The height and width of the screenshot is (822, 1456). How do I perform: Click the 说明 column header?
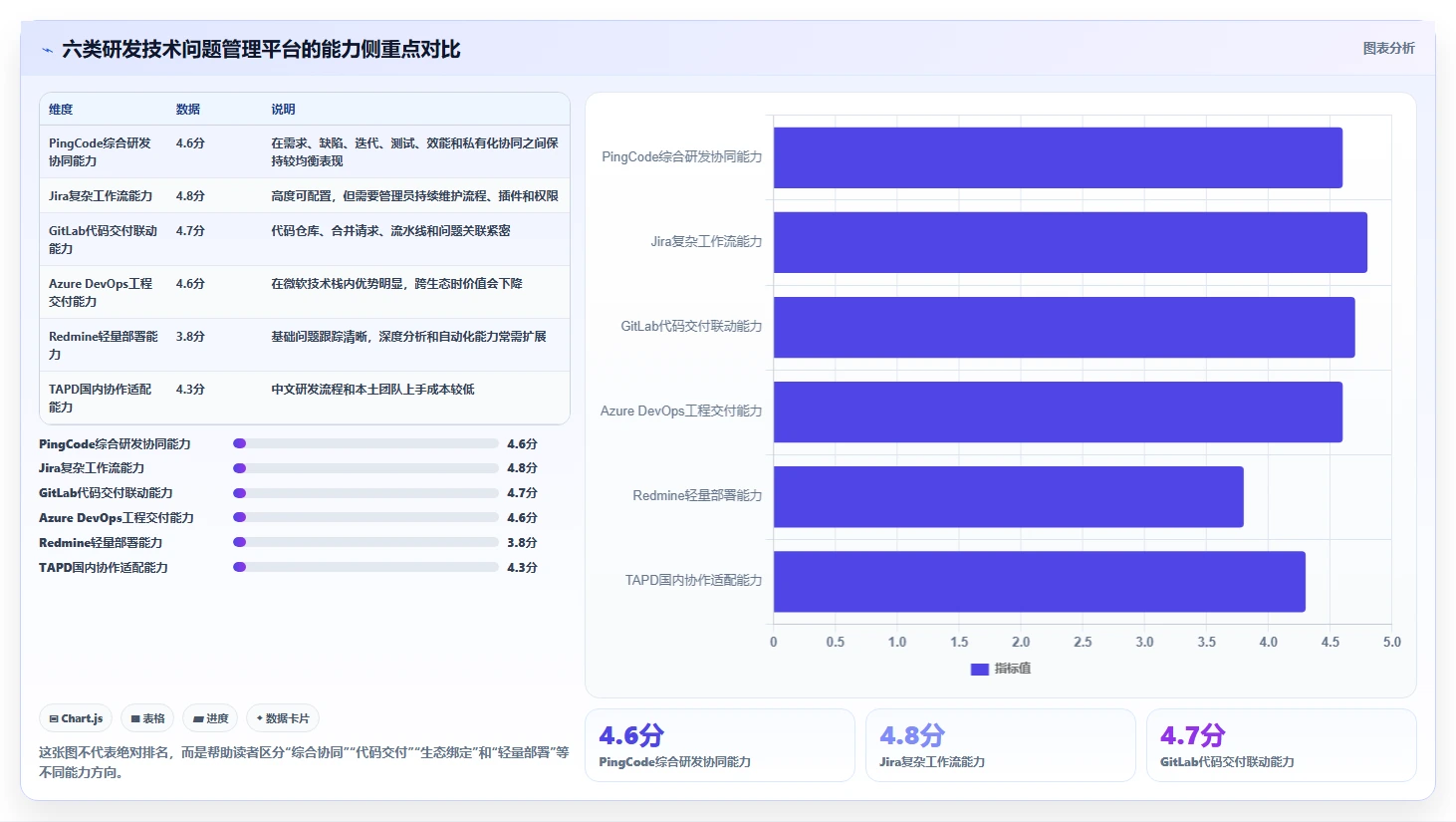pos(284,110)
